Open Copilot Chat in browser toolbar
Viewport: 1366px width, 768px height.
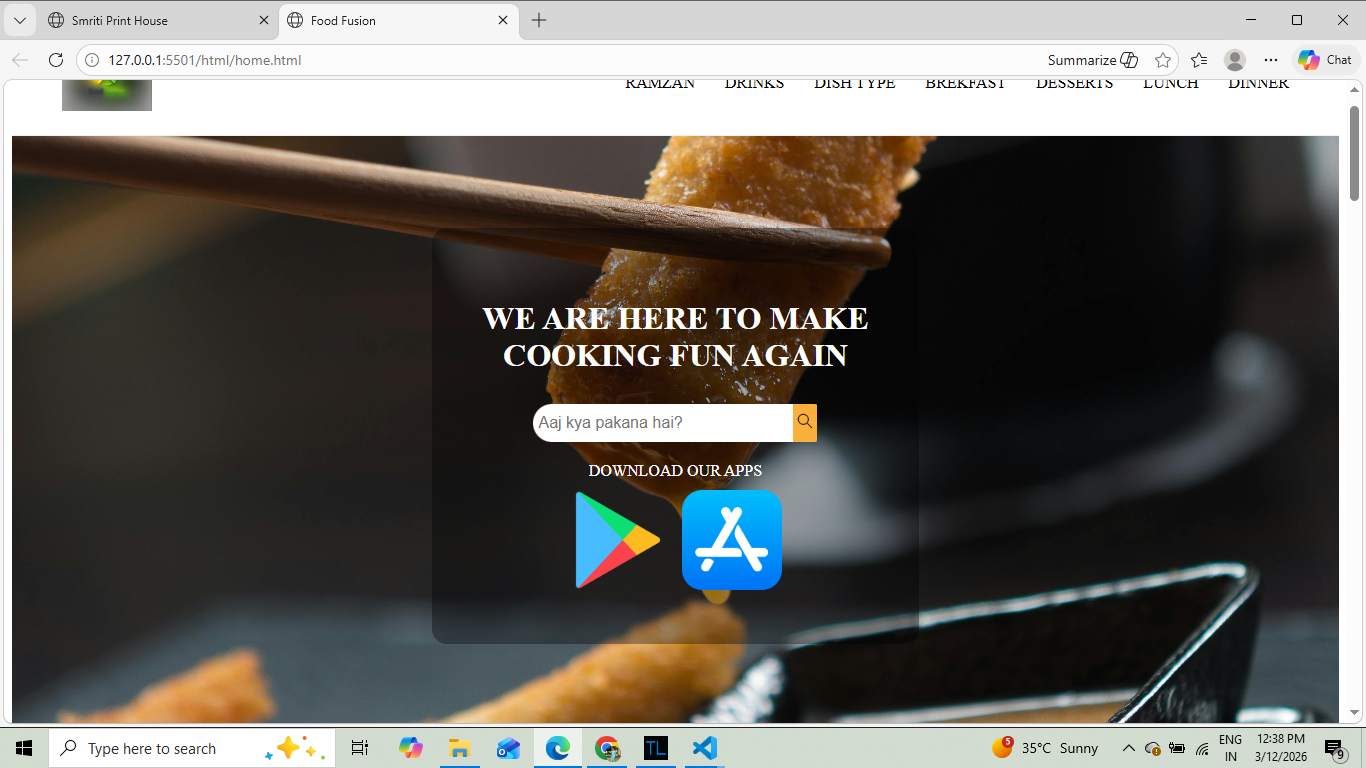click(1326, 60)
